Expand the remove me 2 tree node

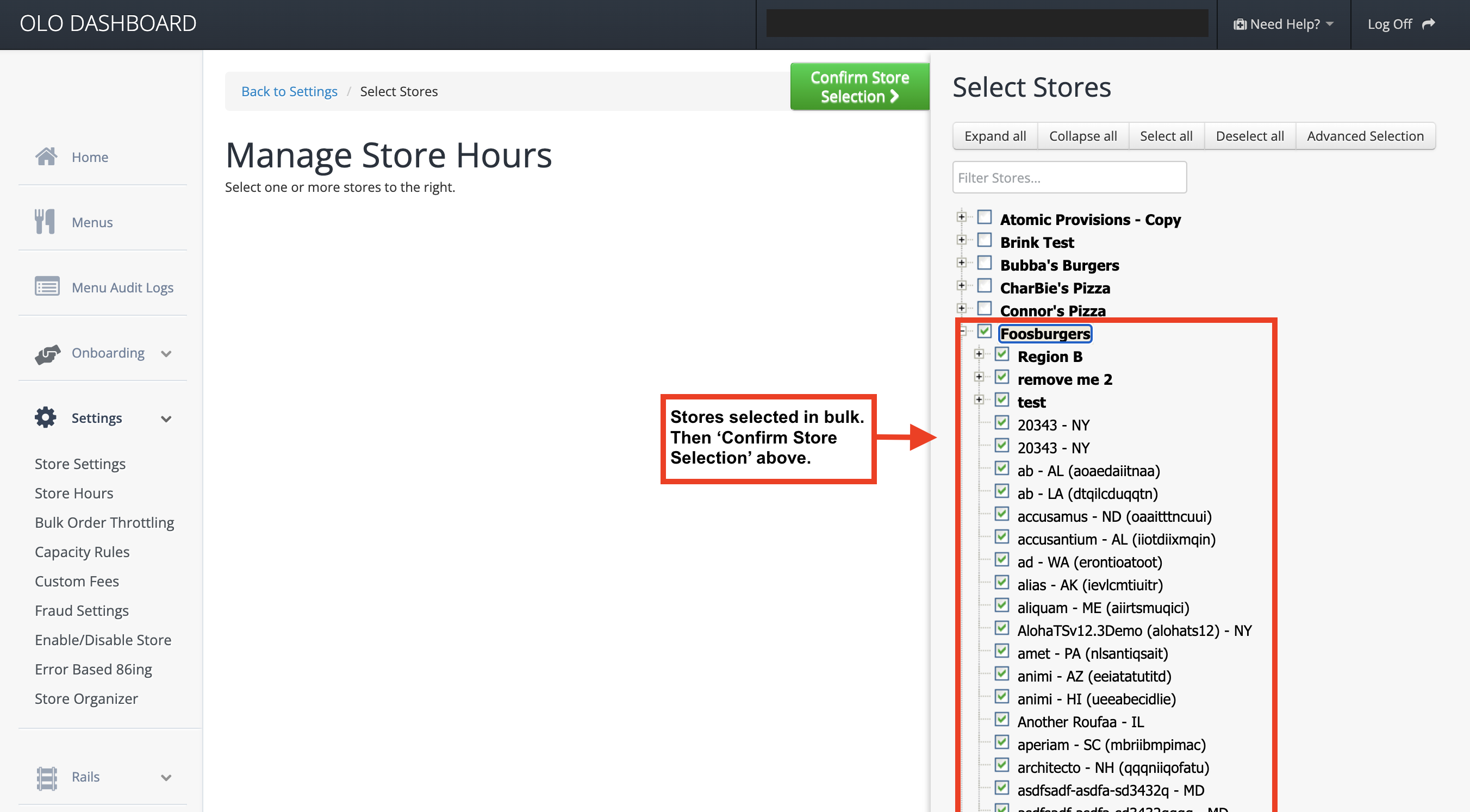(x=979, y=377)
